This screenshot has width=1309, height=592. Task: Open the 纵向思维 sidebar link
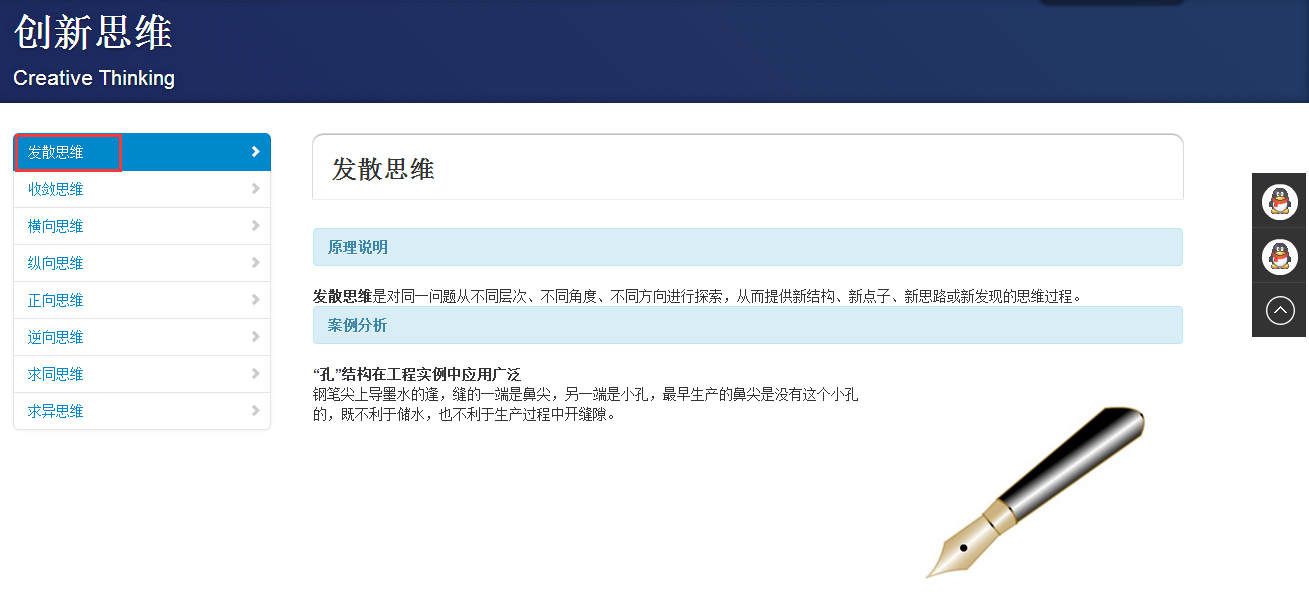[x=56, y=263]
